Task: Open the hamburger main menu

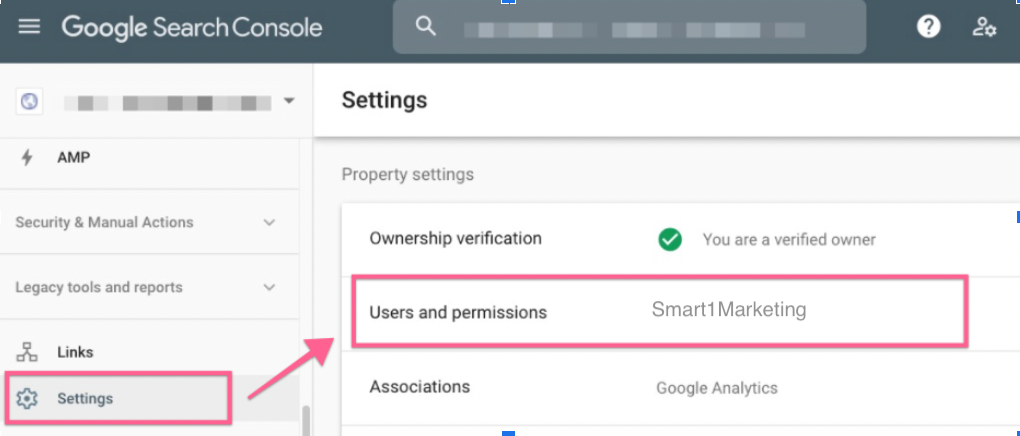Action: point(29,27)
